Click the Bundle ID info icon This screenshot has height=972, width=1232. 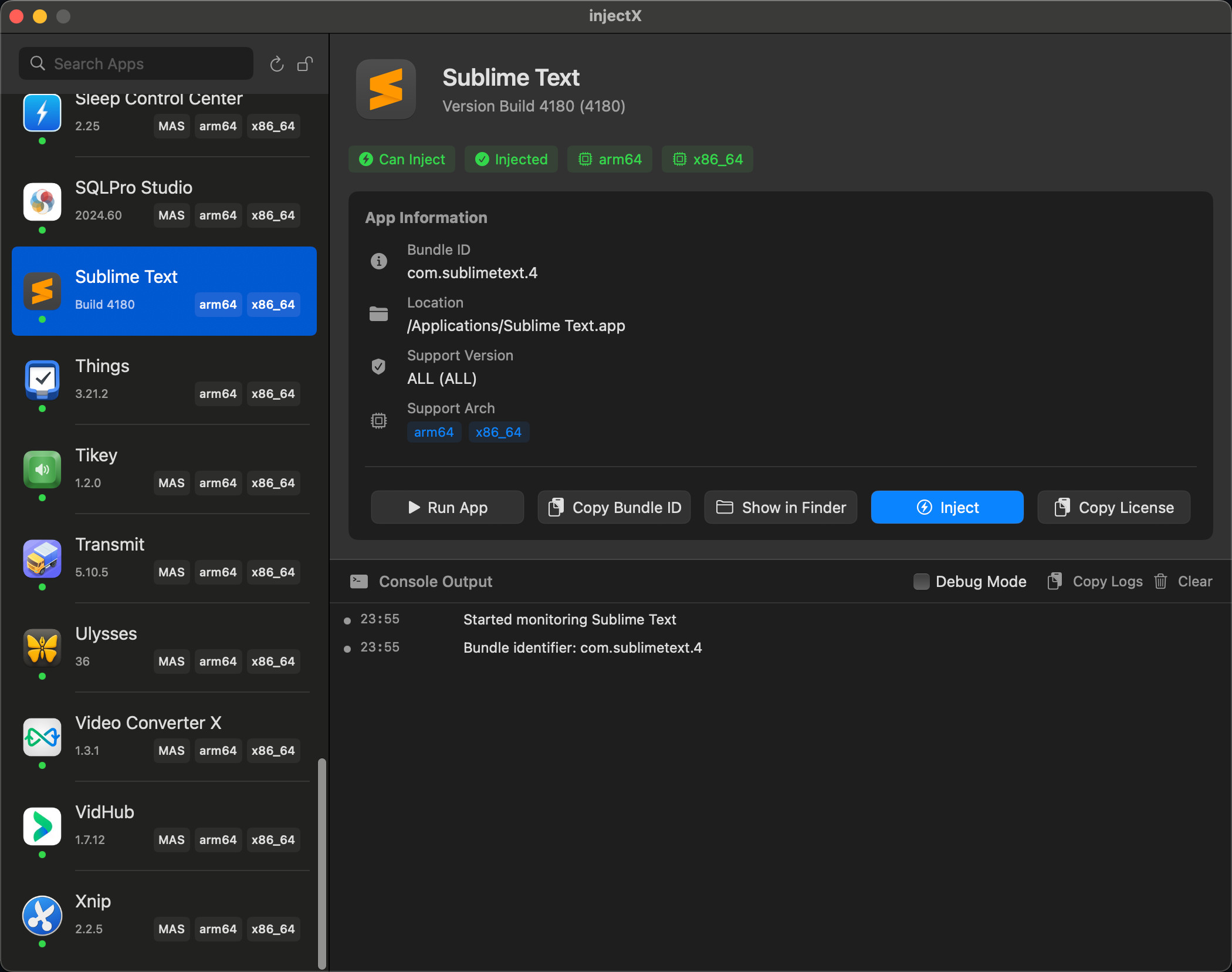pyautogui.click(x=379, y=261)
